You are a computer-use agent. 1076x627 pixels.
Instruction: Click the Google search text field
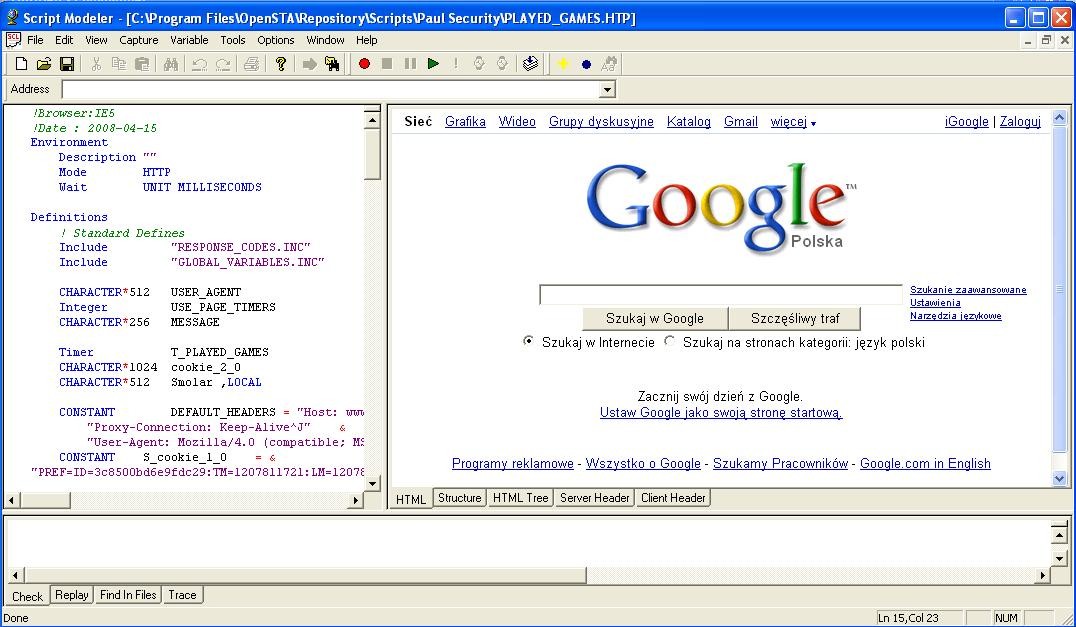tap(721, 294)
